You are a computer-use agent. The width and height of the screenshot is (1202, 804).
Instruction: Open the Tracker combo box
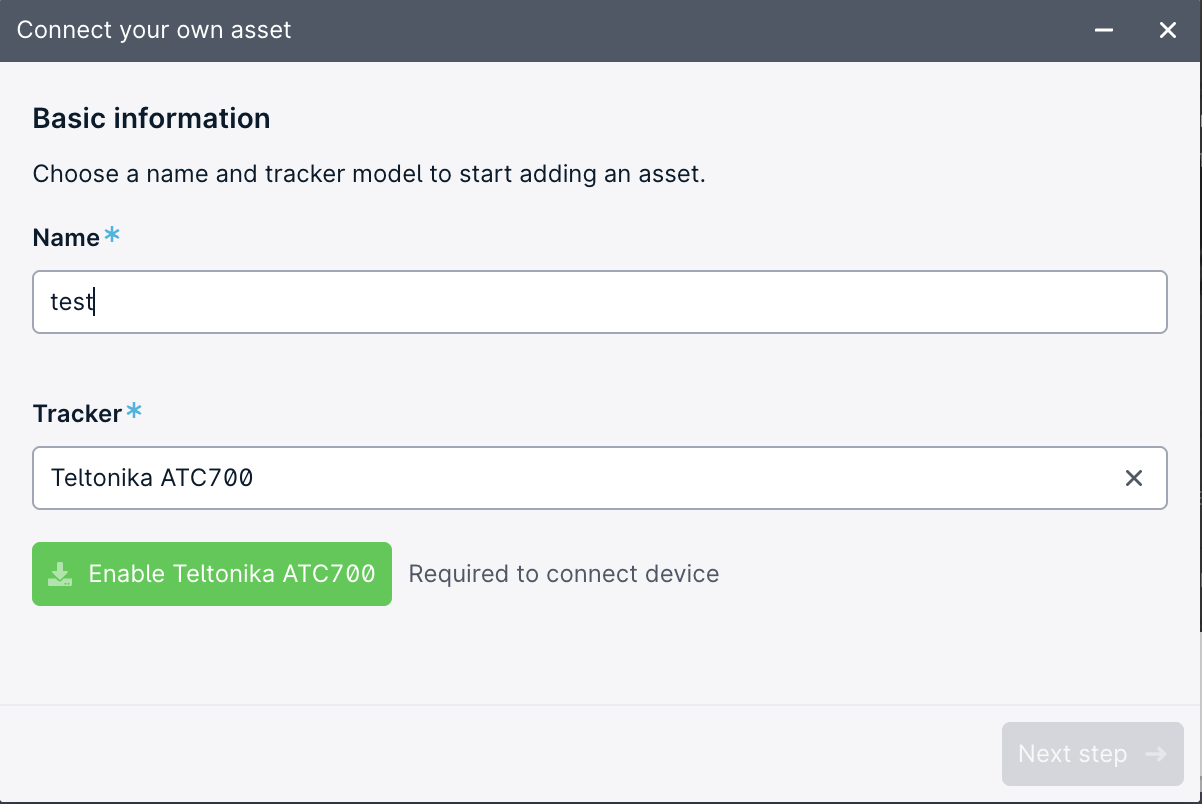coord(600,478)
